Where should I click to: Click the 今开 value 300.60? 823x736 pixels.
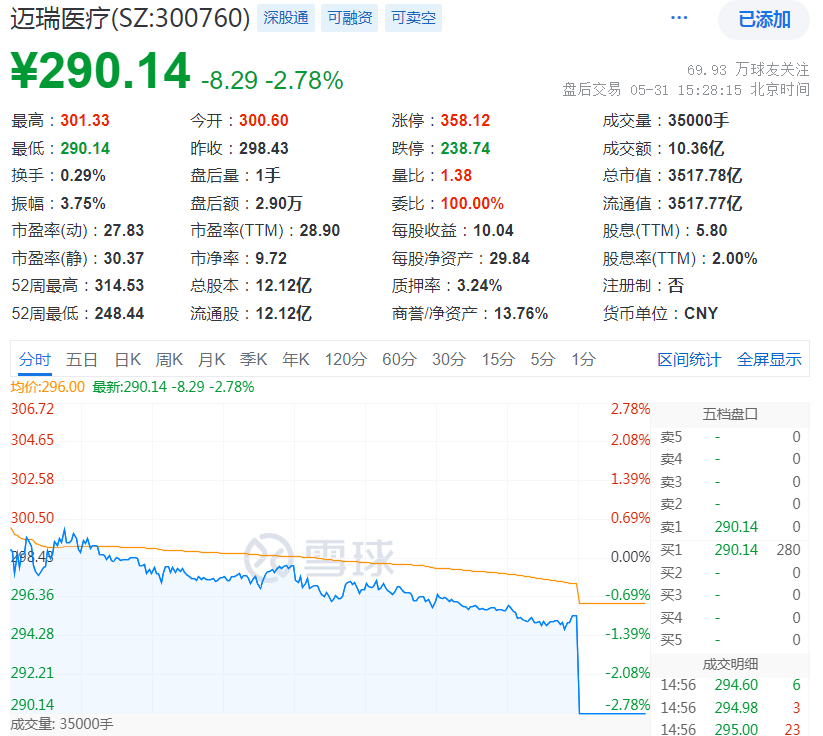point(264,121)
